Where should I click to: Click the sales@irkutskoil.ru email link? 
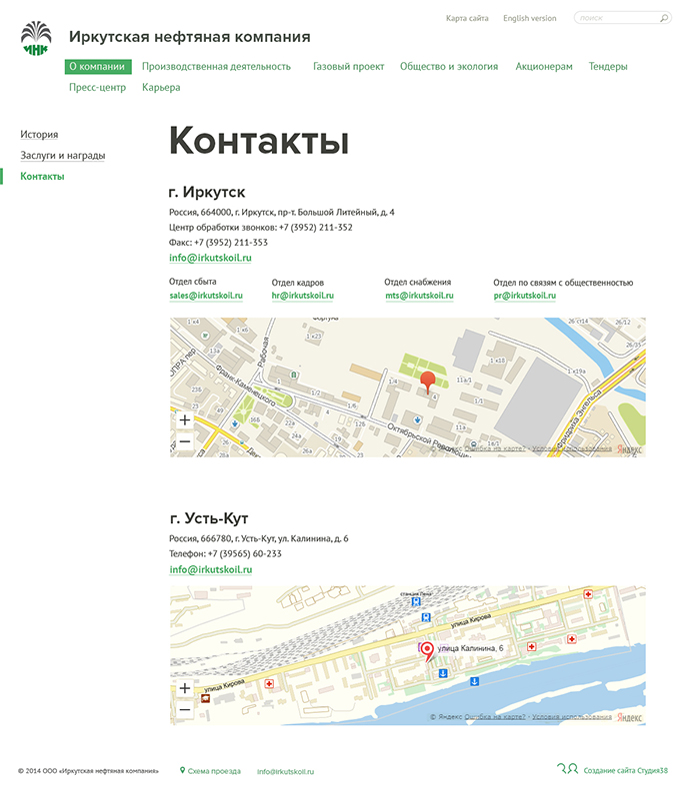pyautogui.click(x=206, y=296)
